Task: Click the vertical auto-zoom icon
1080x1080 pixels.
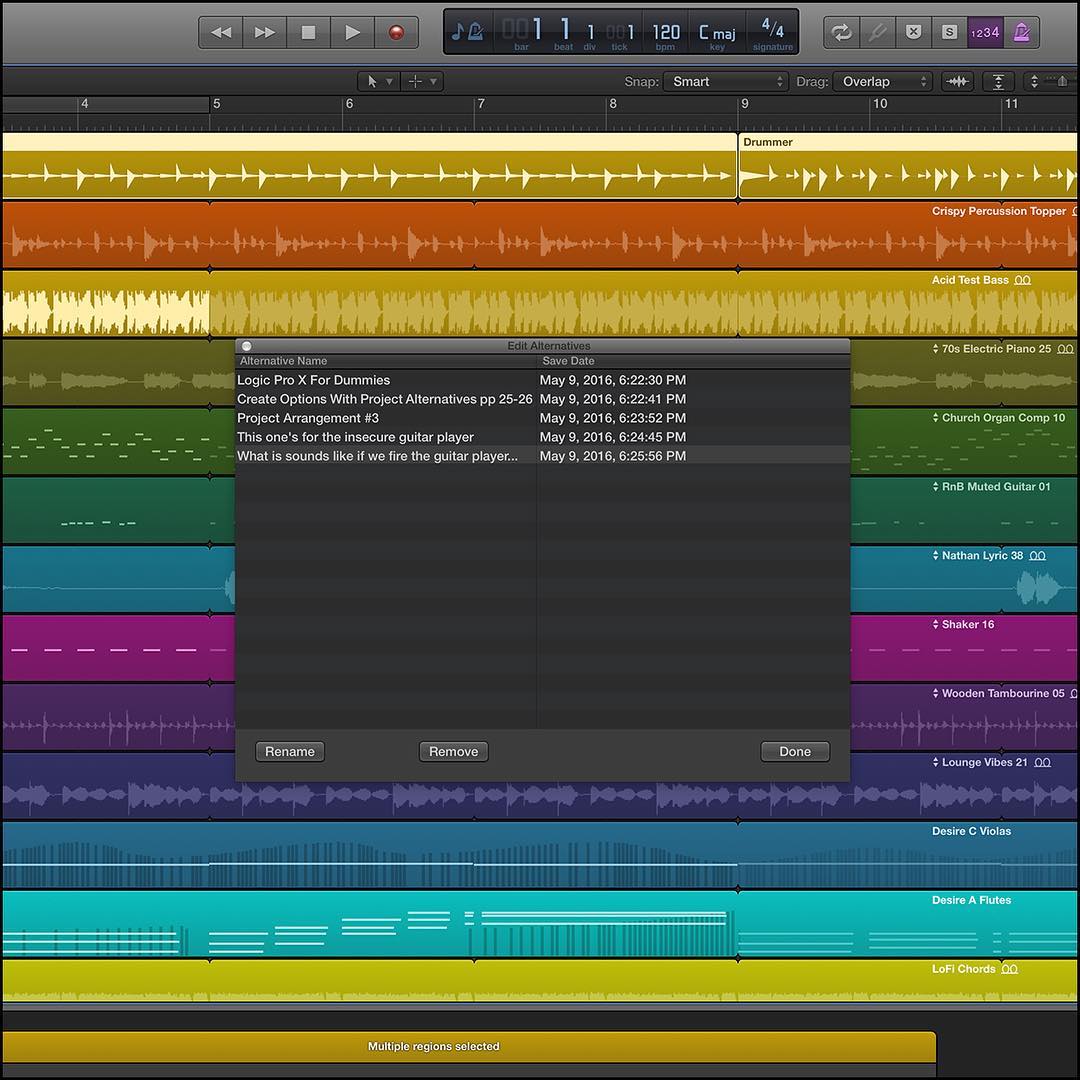Action: pos(998,81)
